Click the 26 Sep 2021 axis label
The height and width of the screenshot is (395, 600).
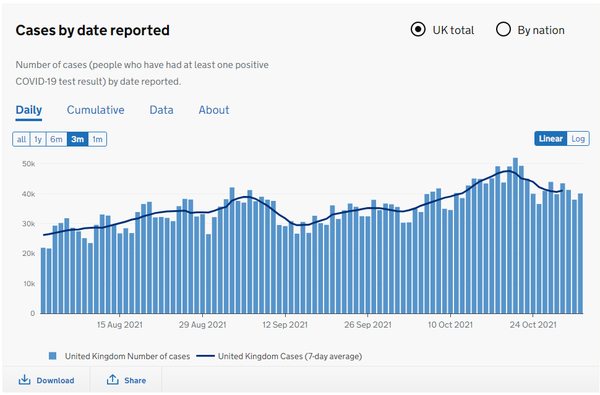[x=368, y=325]
